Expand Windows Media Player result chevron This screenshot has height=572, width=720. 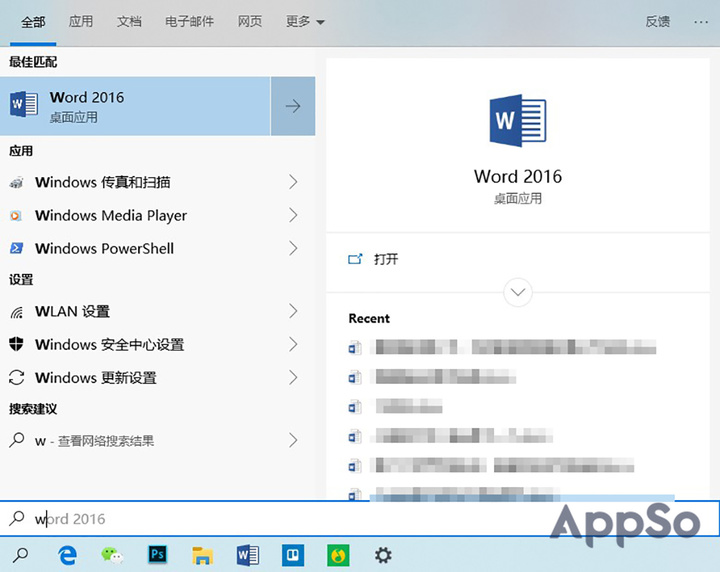(293, 215)
